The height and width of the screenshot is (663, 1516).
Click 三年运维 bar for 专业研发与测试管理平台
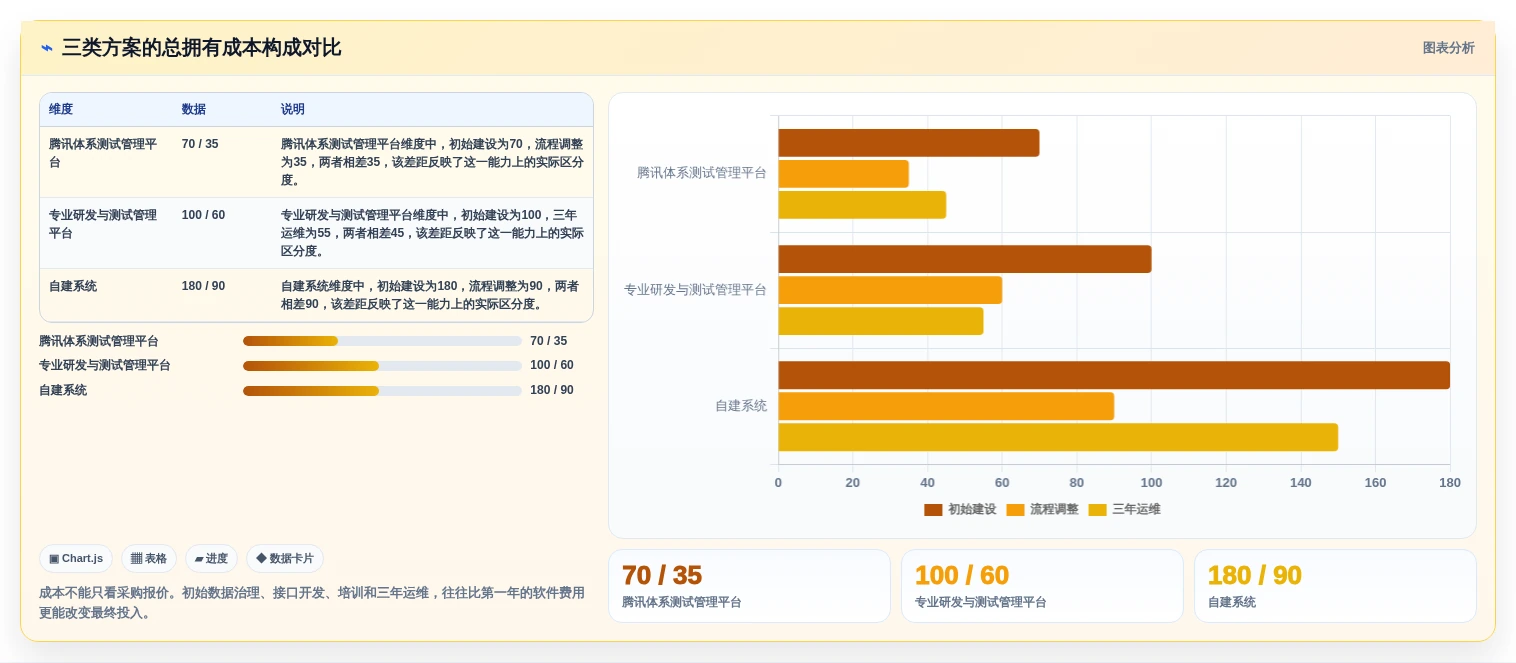pyautogui.click(x=881, y=321)
